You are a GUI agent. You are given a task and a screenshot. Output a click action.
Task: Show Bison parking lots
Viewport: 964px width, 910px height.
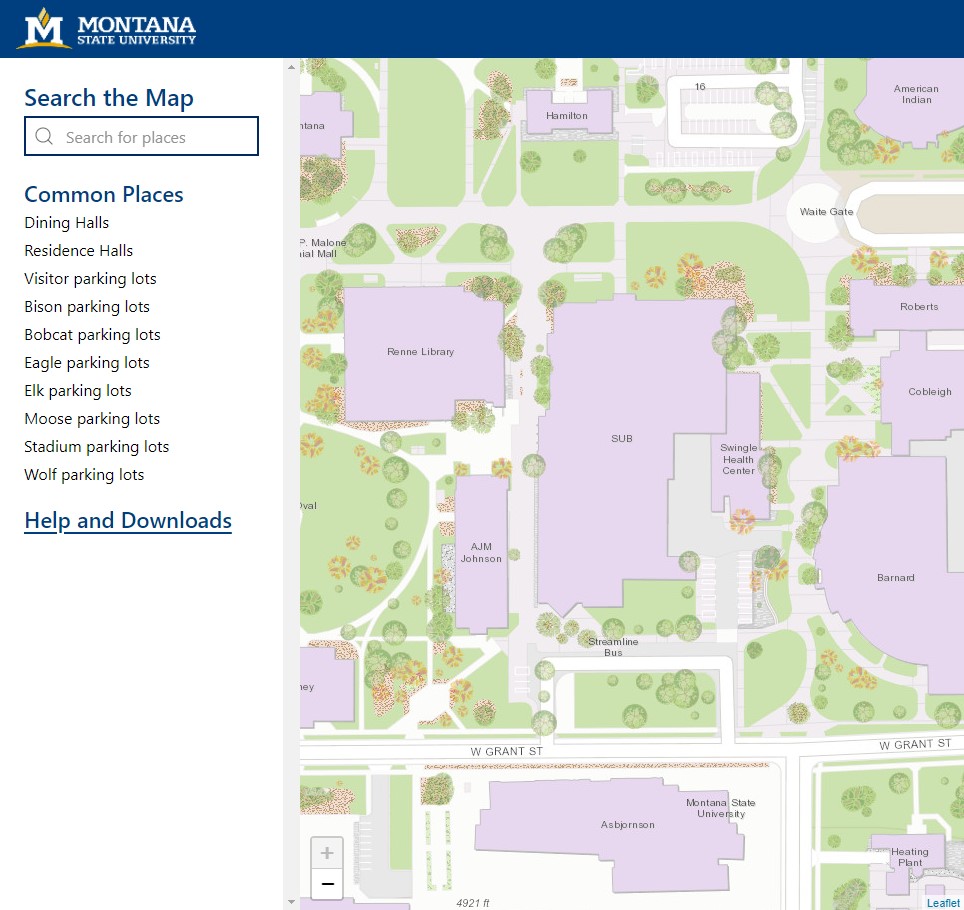[87, 307]
